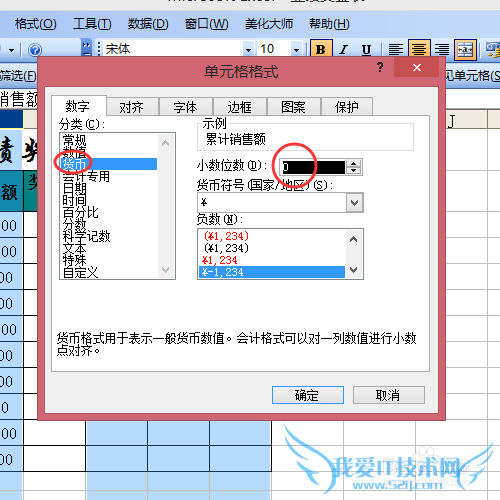Apply right text alignment
Image resolution: width=500 pixels, height=500 pixels.
click(x=442, y=49)
